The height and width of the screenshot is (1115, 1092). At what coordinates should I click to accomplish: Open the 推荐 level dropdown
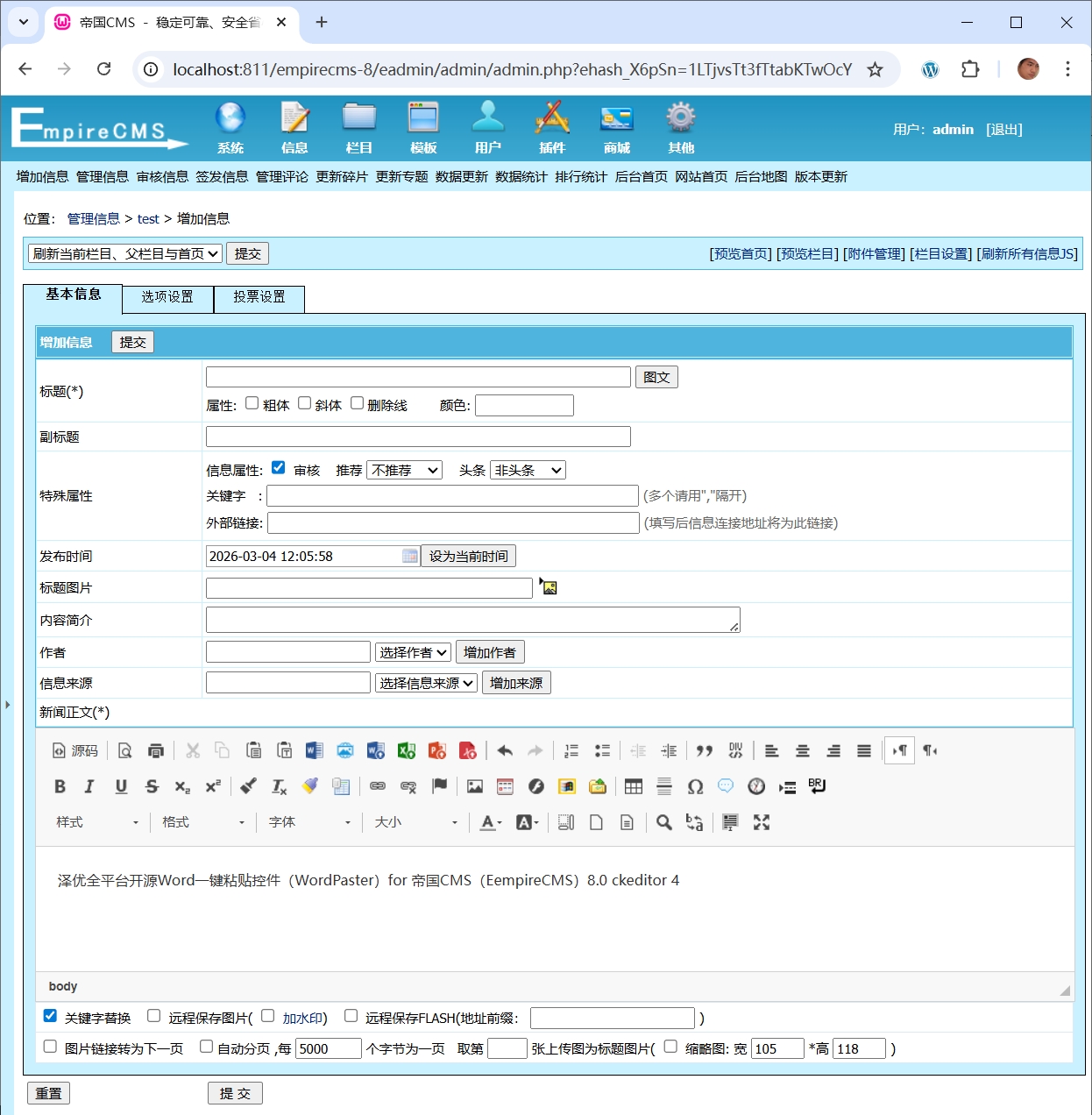pos(404,471)
